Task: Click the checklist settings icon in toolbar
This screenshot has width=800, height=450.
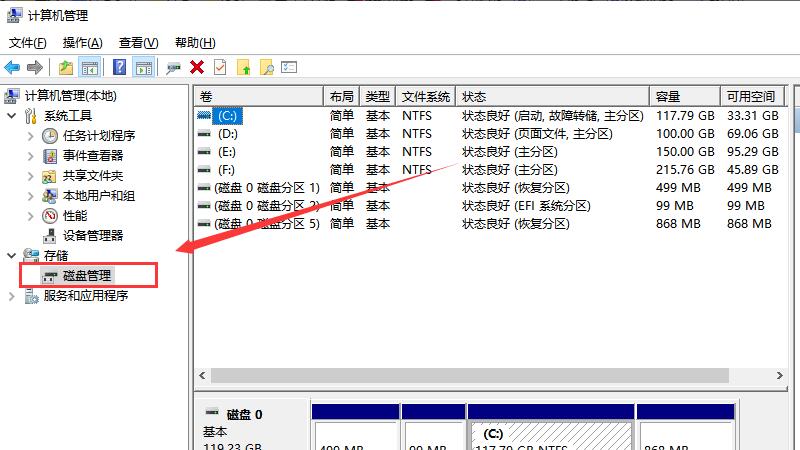Action: [x=289, y=67]
